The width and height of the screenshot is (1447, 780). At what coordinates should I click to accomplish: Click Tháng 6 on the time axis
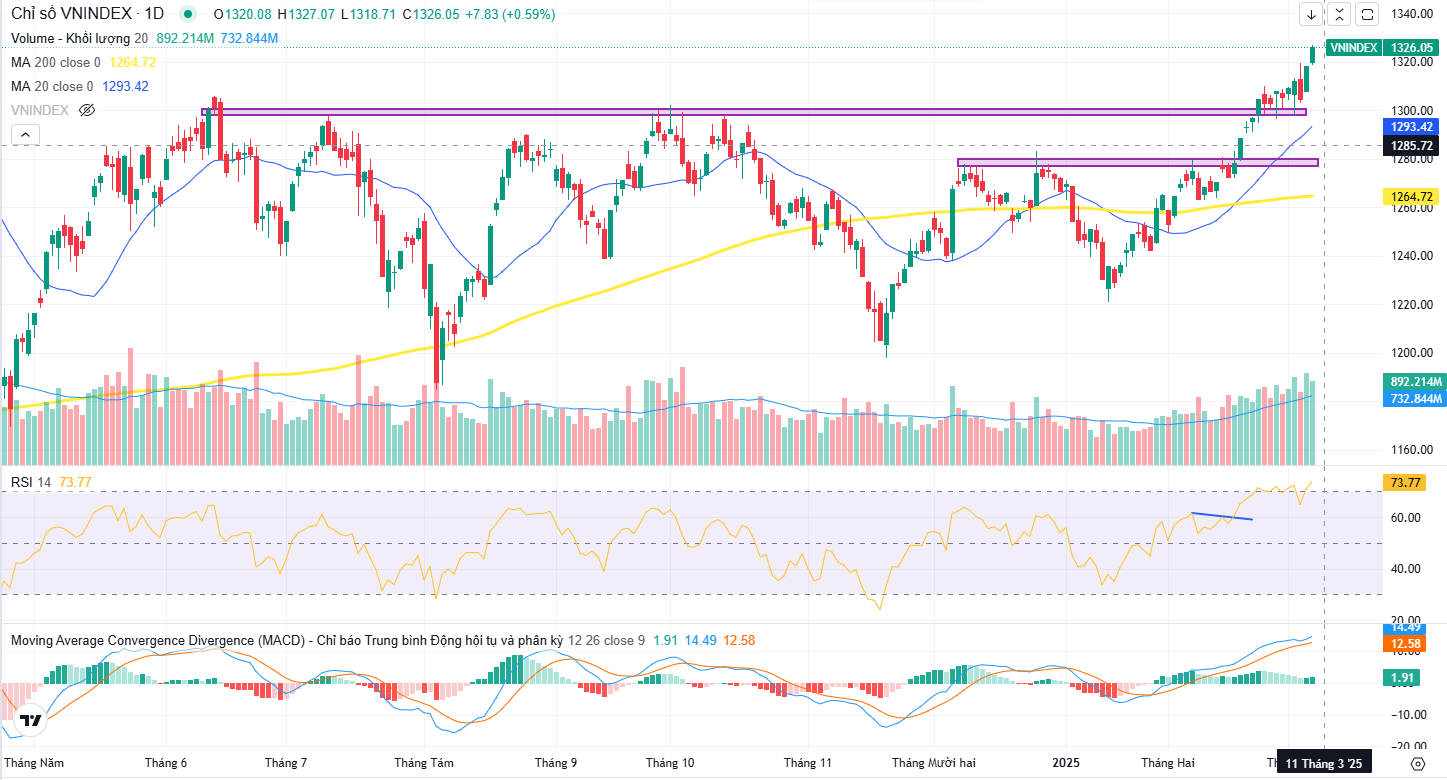pyautogui.click(x=166, y=763)
